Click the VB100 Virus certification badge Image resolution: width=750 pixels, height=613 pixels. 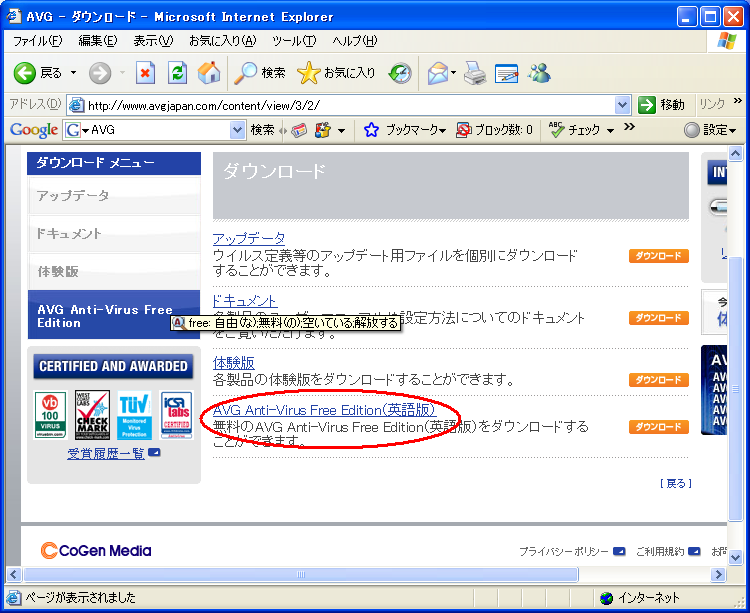click(50, 415)
